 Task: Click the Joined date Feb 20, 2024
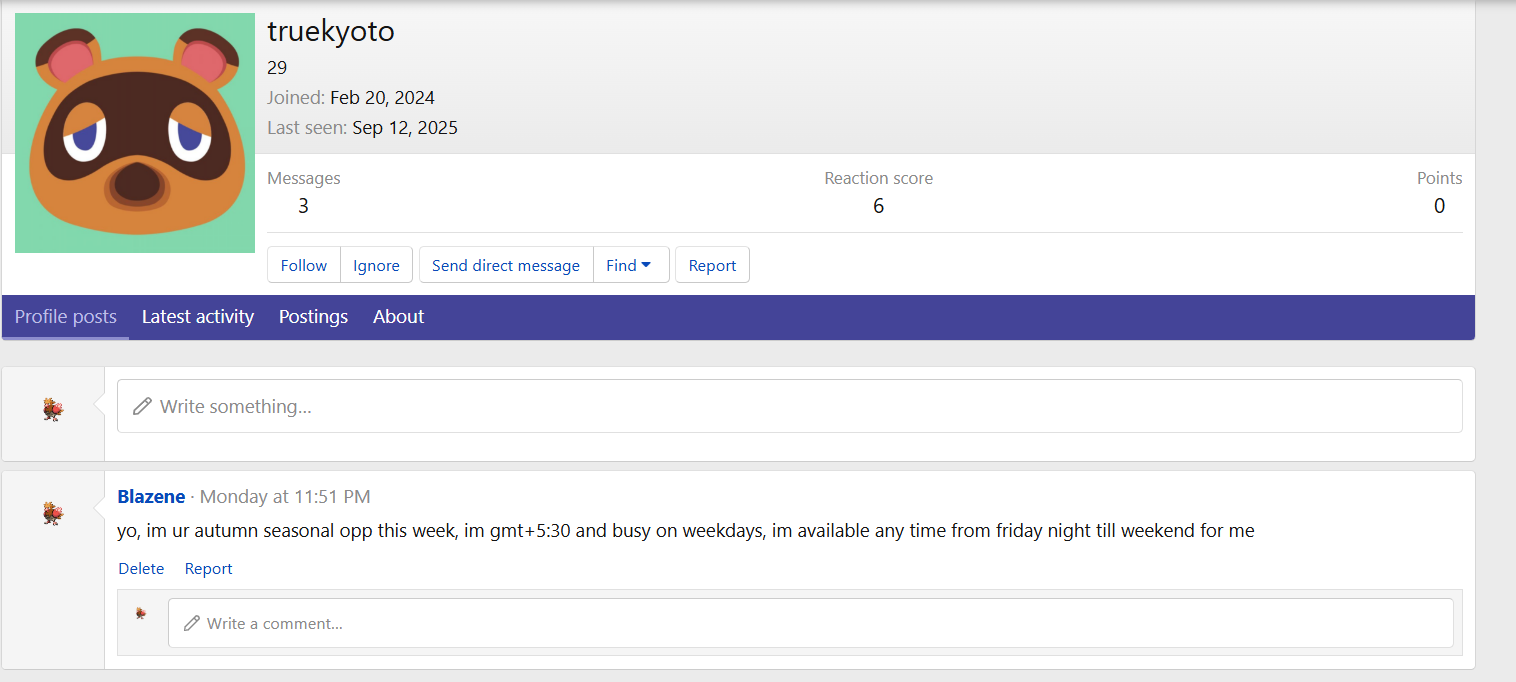click(382, 97)
